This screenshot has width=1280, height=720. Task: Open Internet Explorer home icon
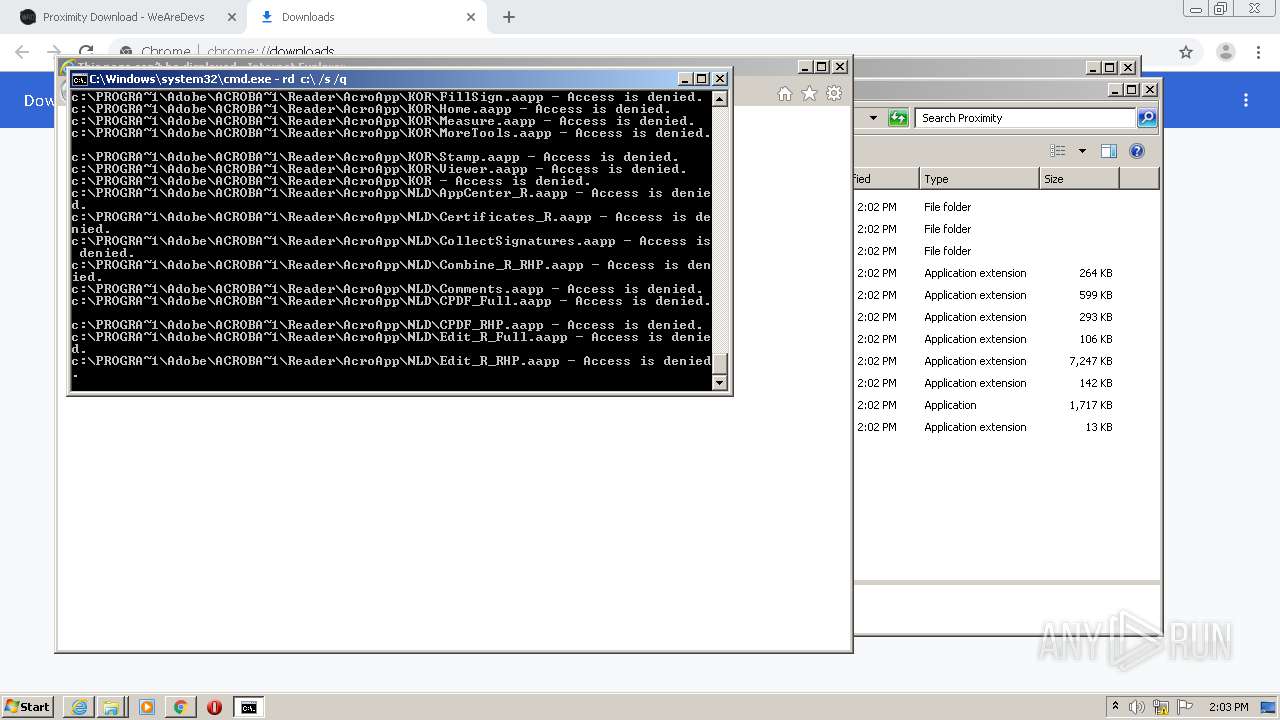(x=785, y=94)
